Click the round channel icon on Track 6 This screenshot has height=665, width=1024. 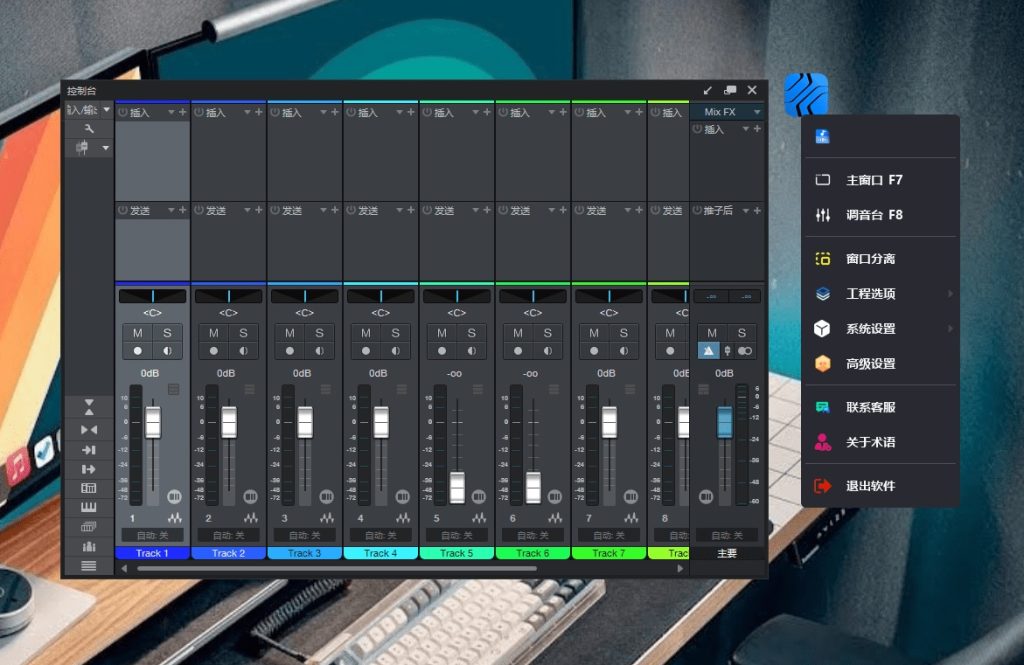[x=554, y=496]
